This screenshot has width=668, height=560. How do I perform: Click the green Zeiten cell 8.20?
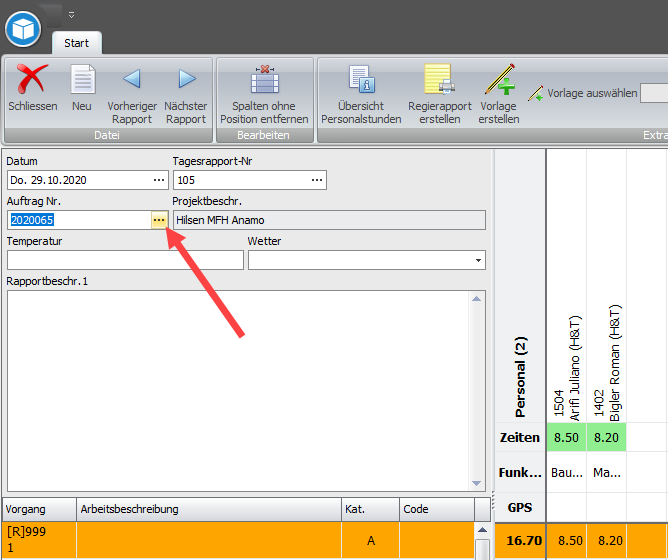[607, 438]
